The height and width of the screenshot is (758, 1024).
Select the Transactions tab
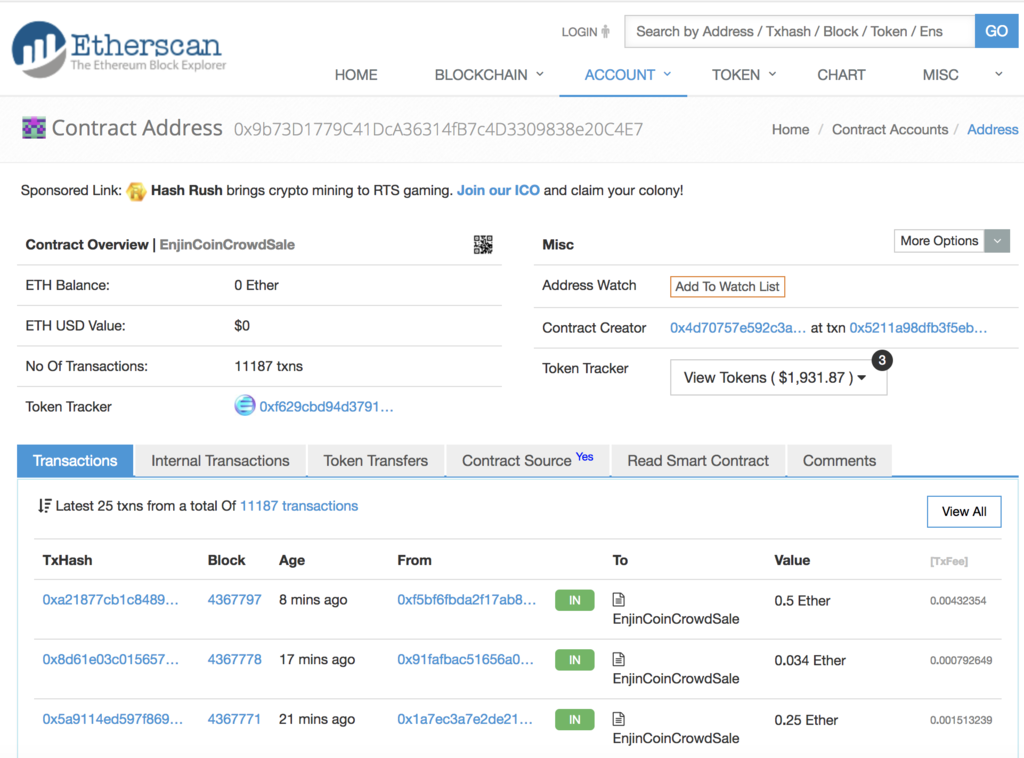[x=75, y=460]
